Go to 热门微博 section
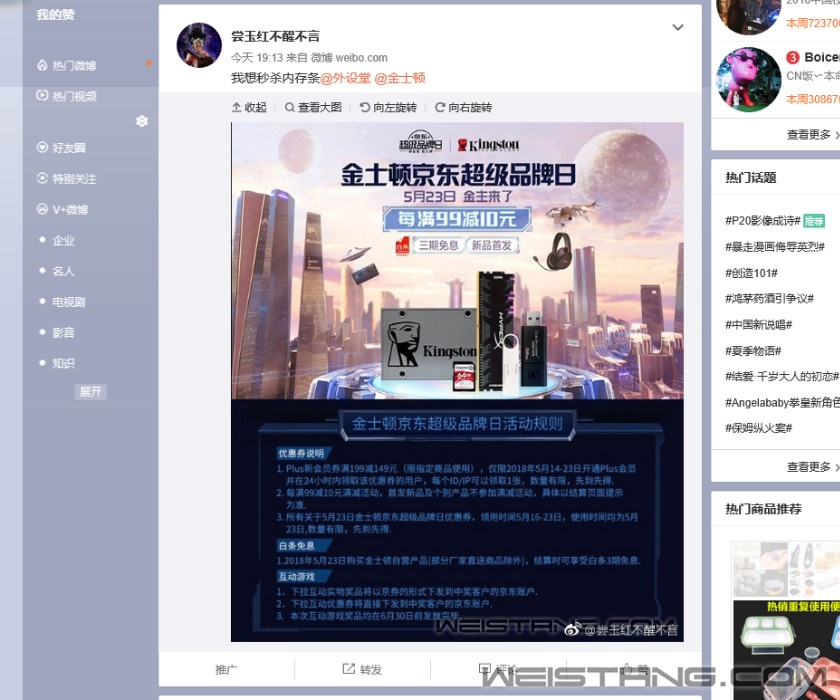The image size is (840, 700). coord(74,65)
